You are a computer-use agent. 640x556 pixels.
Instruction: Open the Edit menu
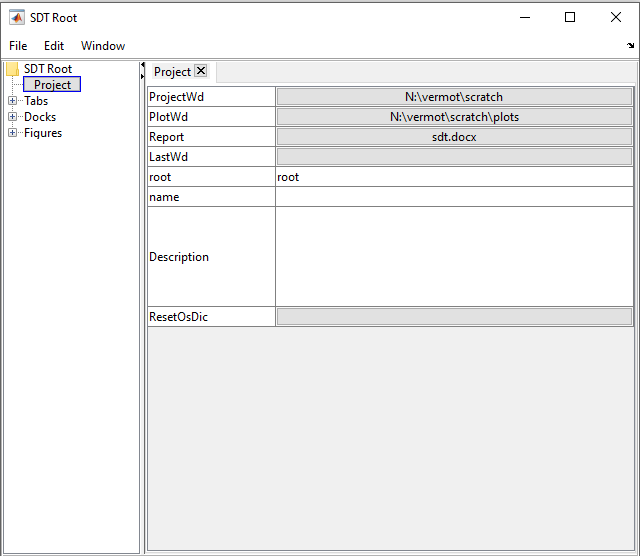coord(54,46)
